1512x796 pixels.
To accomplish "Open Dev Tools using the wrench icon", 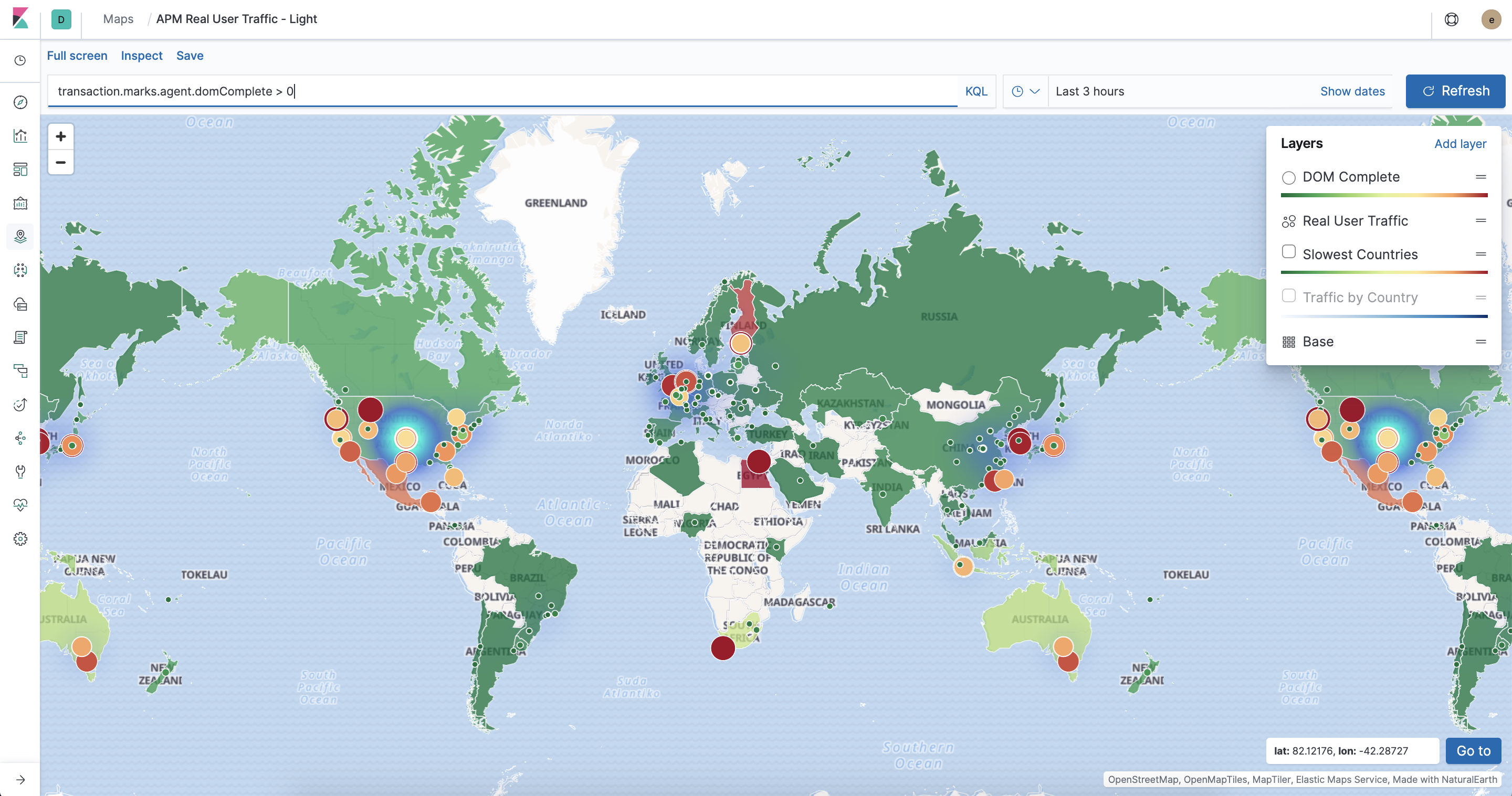I will tap(20, 472).
